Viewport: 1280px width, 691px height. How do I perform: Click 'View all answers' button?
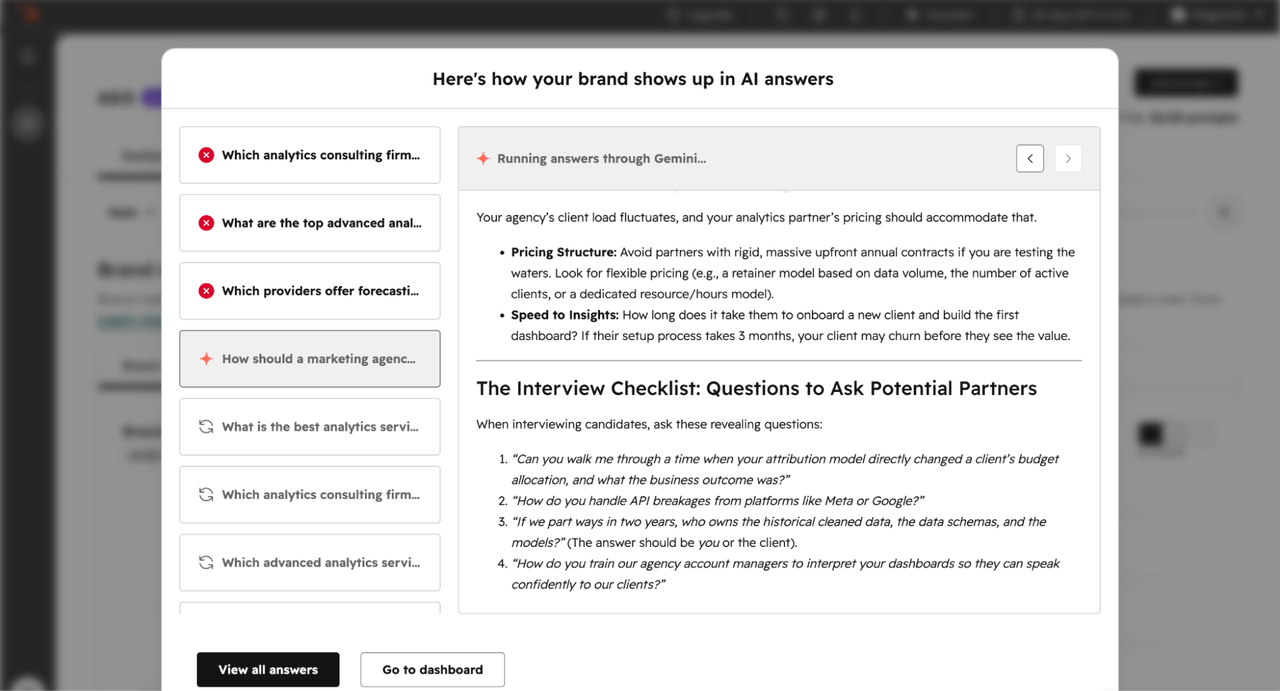pyautogui.click(x=268, y=670)
